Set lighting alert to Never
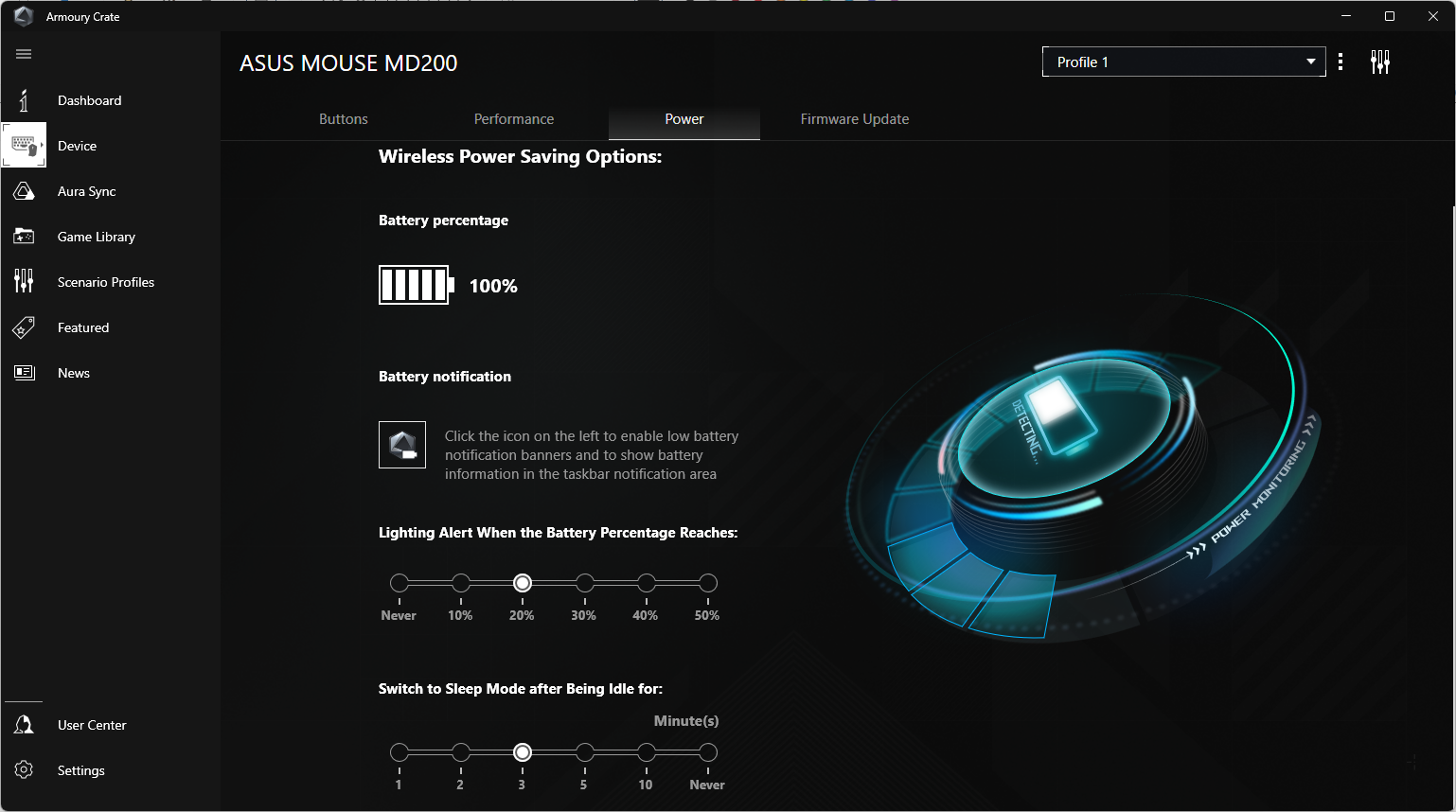1456x812 pixels. (400, 583)
